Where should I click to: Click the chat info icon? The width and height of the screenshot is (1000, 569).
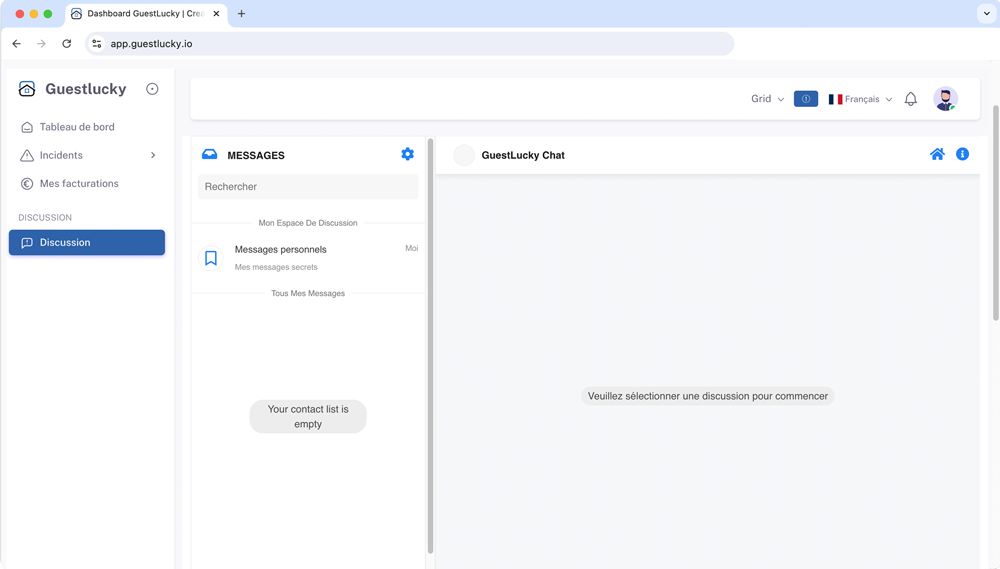pos(962,154)
